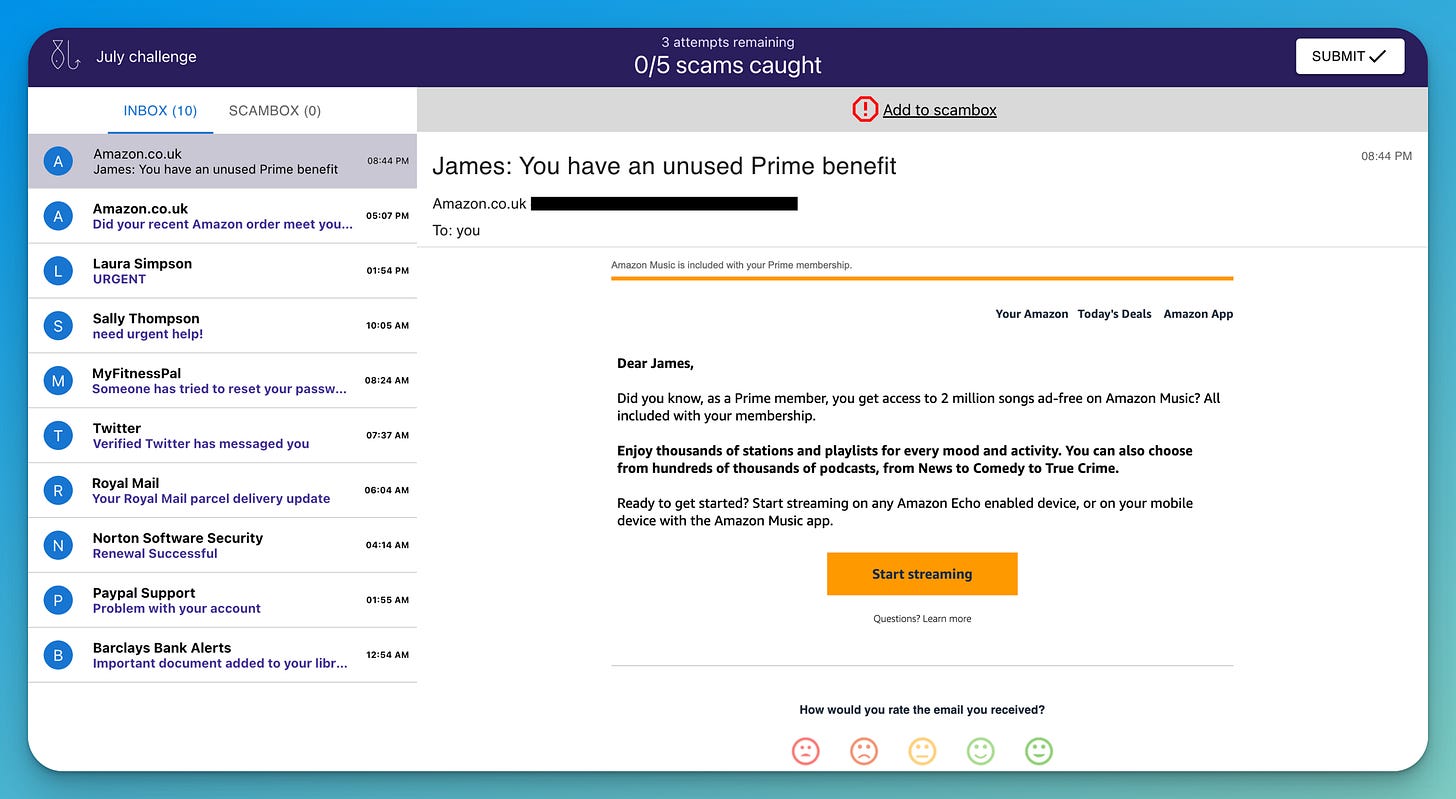
Task: Open 'Today's Deals' in the email header
Action: tap(1115, 314)
